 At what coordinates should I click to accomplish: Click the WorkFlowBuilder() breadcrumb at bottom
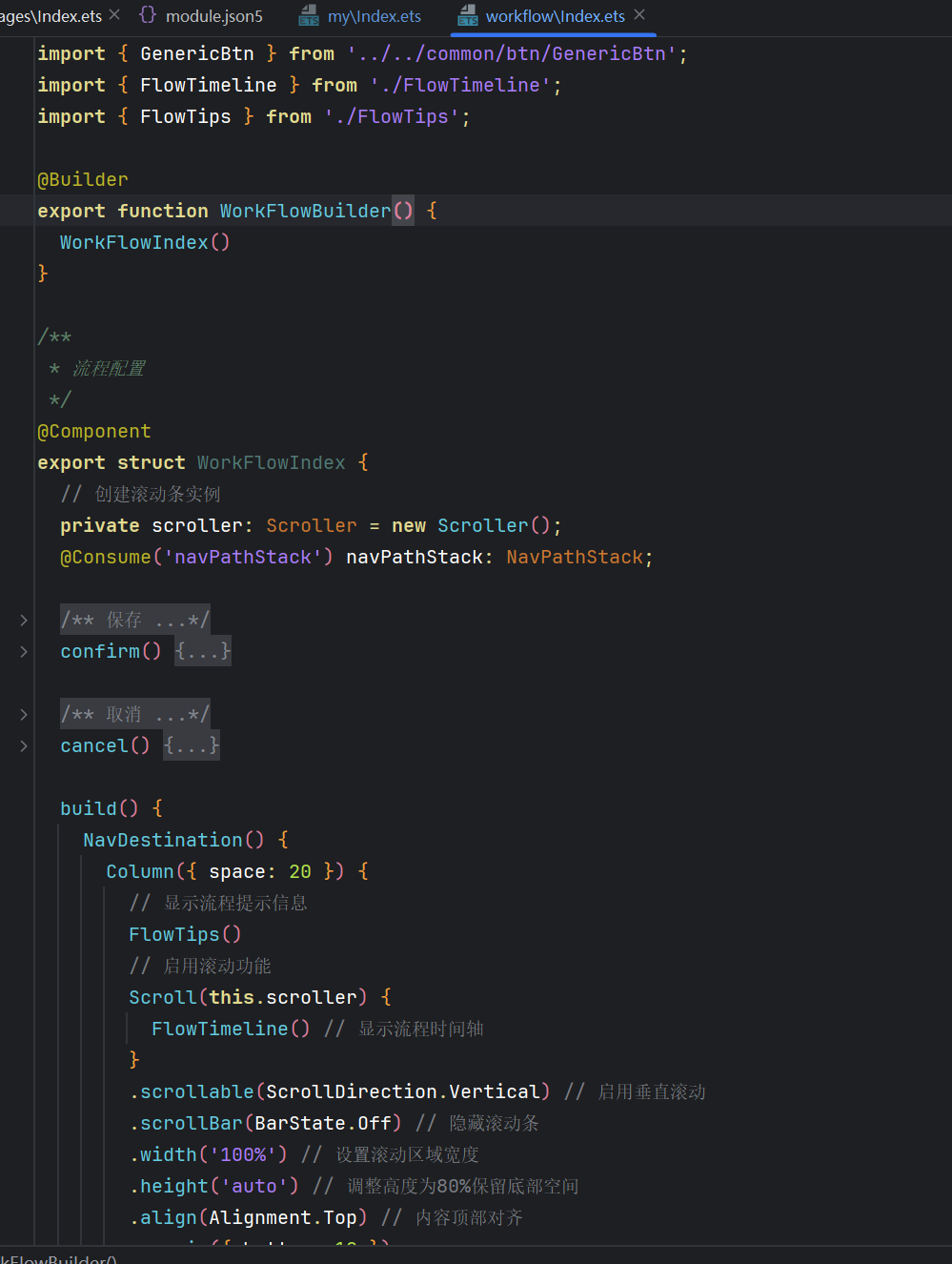click(x=59, y=1258)
